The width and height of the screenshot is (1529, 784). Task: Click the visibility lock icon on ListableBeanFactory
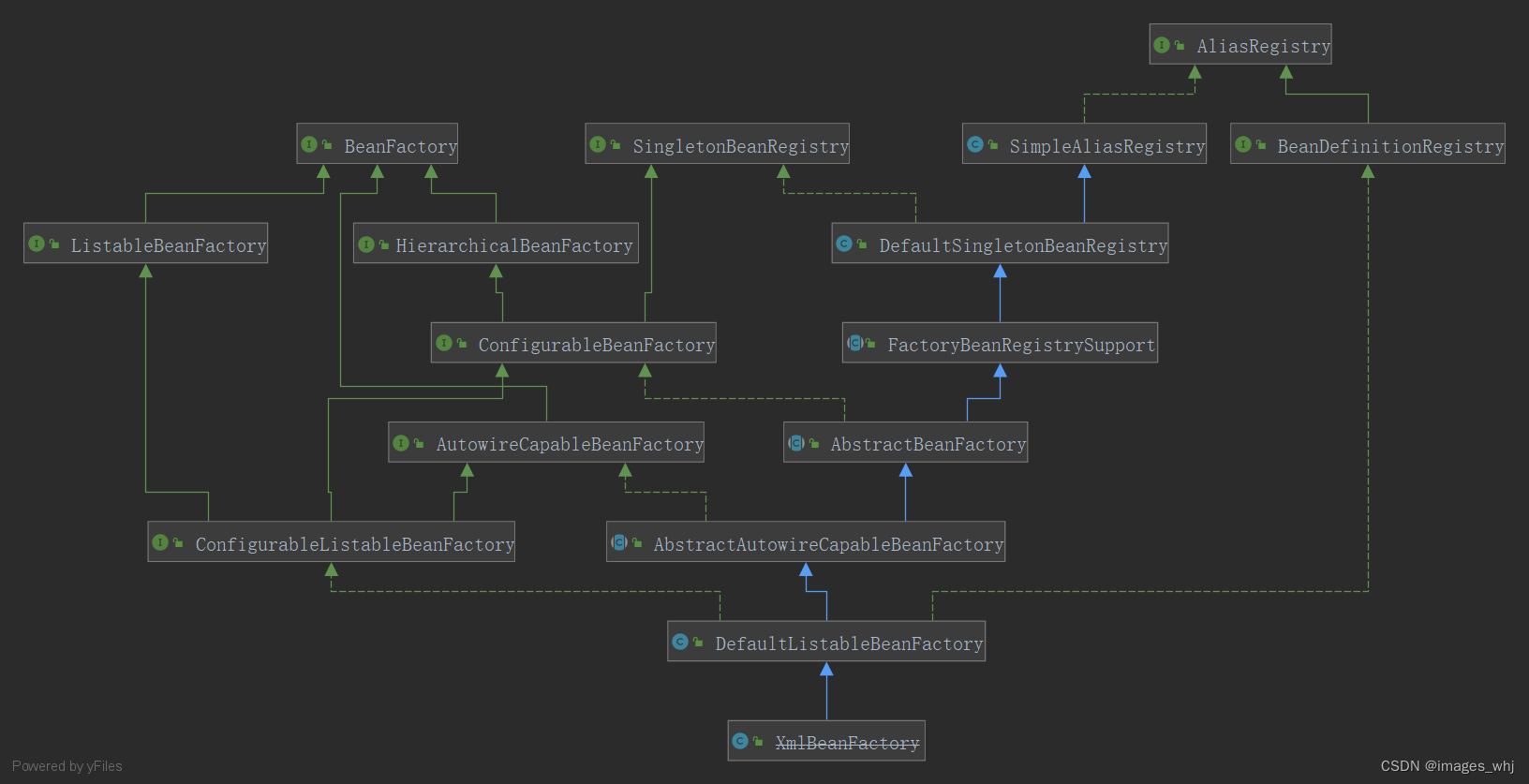click(54, 244)
